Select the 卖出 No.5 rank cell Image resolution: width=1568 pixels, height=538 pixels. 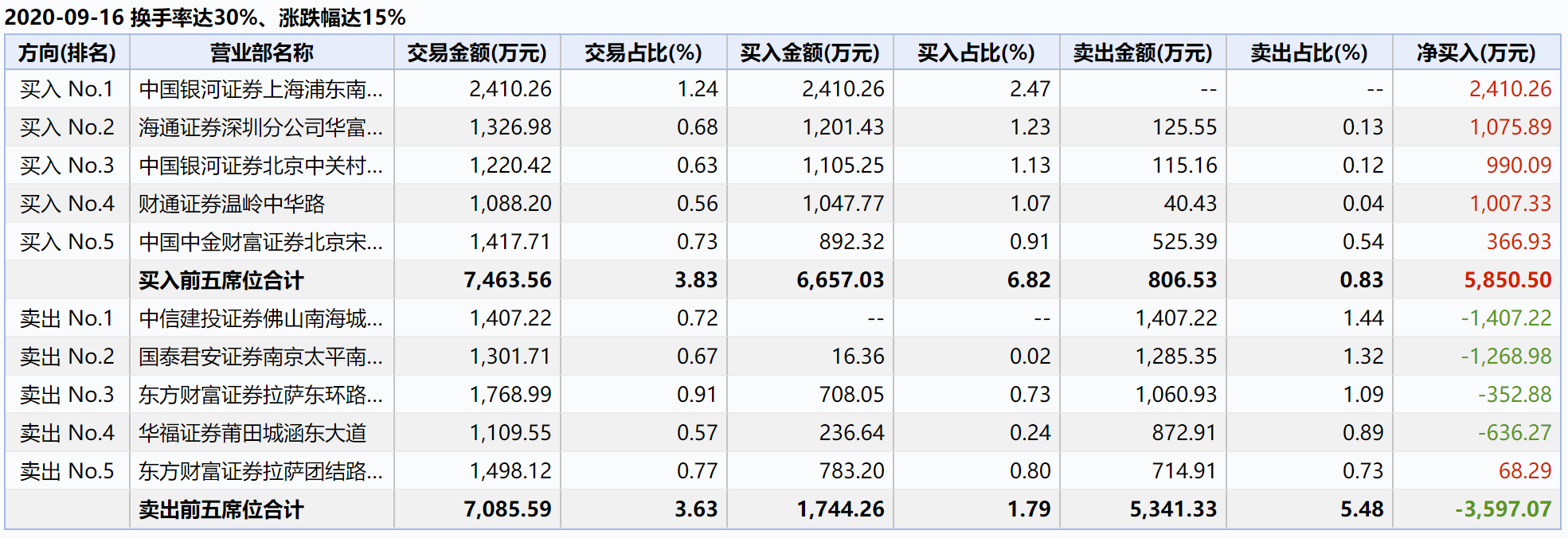click(x=67, y=471)
